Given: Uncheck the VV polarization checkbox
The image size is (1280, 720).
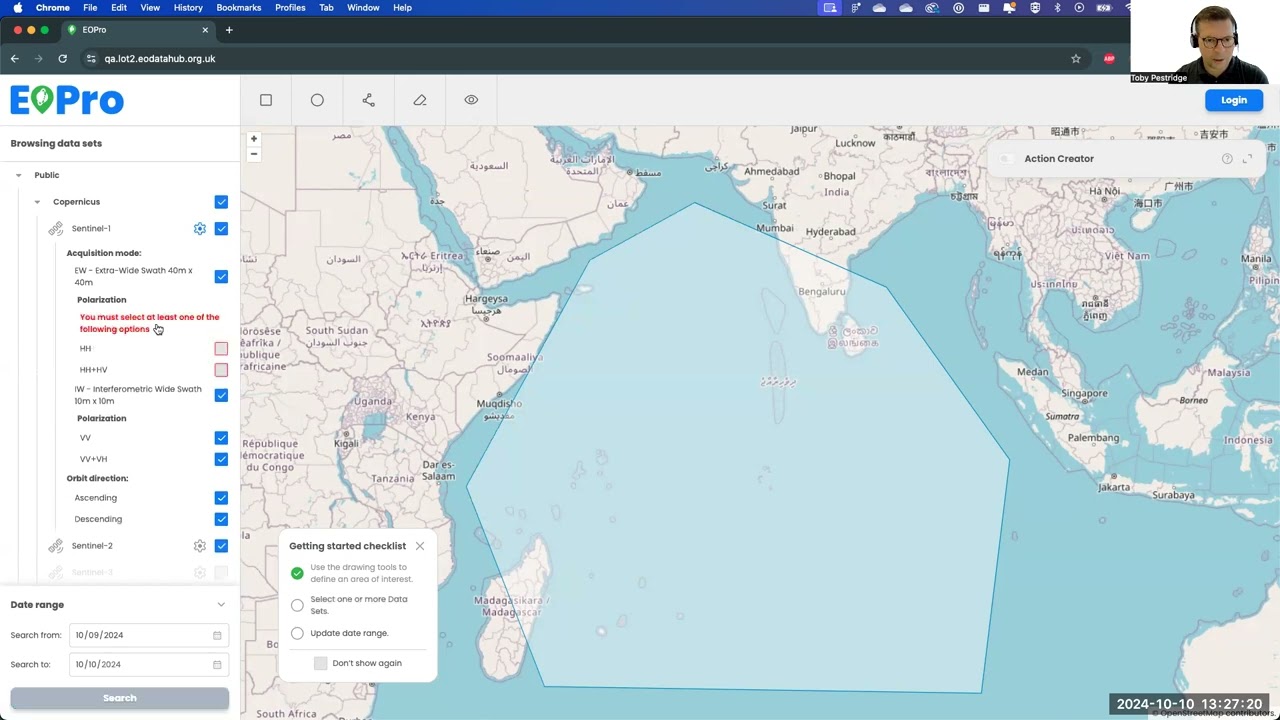Looking at the screenshot, I should coord(221,438).
